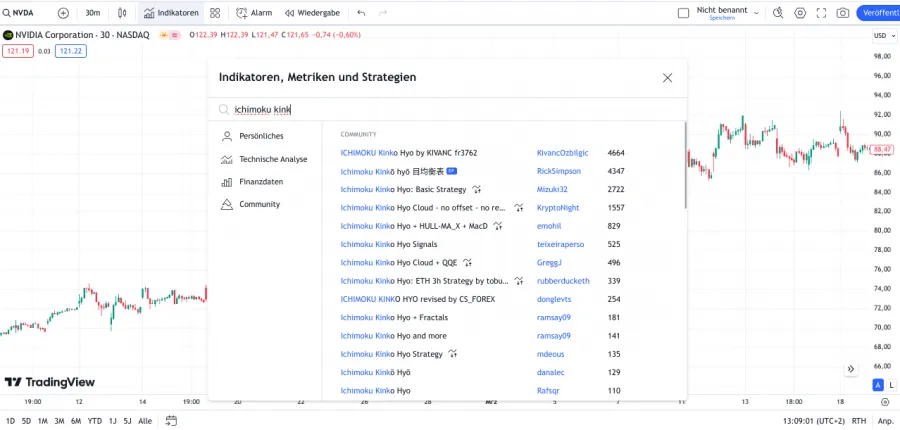The width and height of the screenshot is (900, 430).
Task: Open the Indikatoren dialog button
Action: point(172,13)
